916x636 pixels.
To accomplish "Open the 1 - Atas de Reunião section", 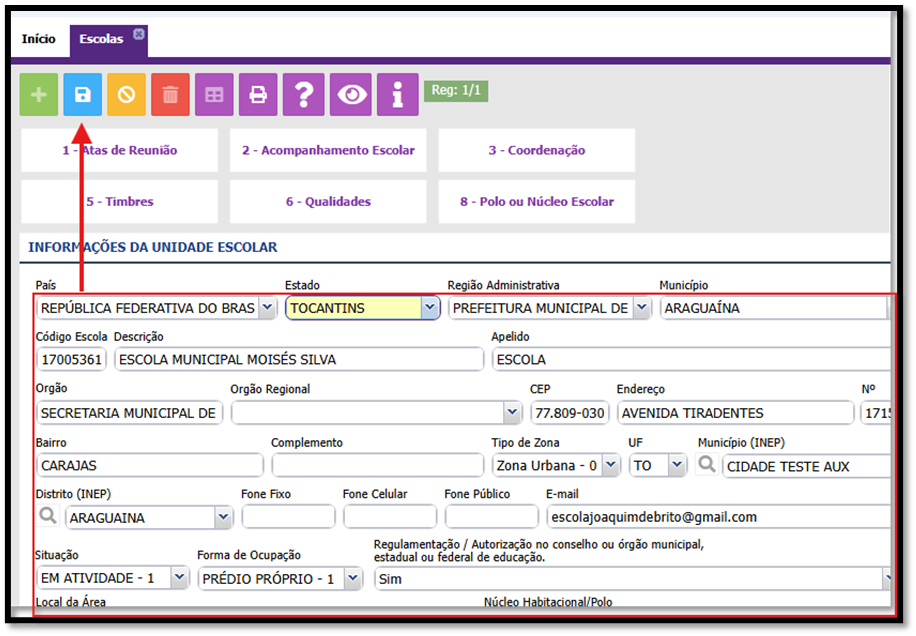I will [119, 150].
